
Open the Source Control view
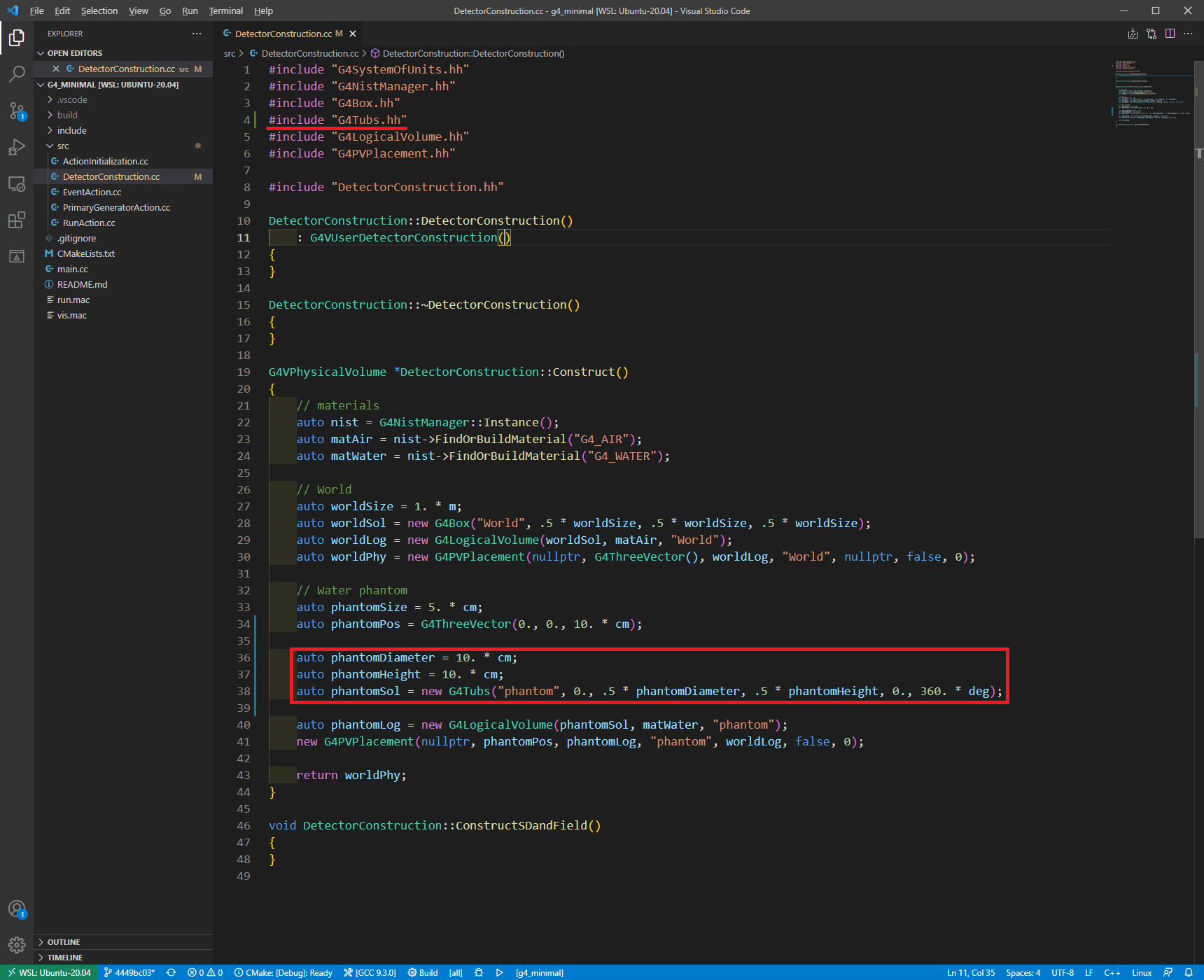point(17,111)
